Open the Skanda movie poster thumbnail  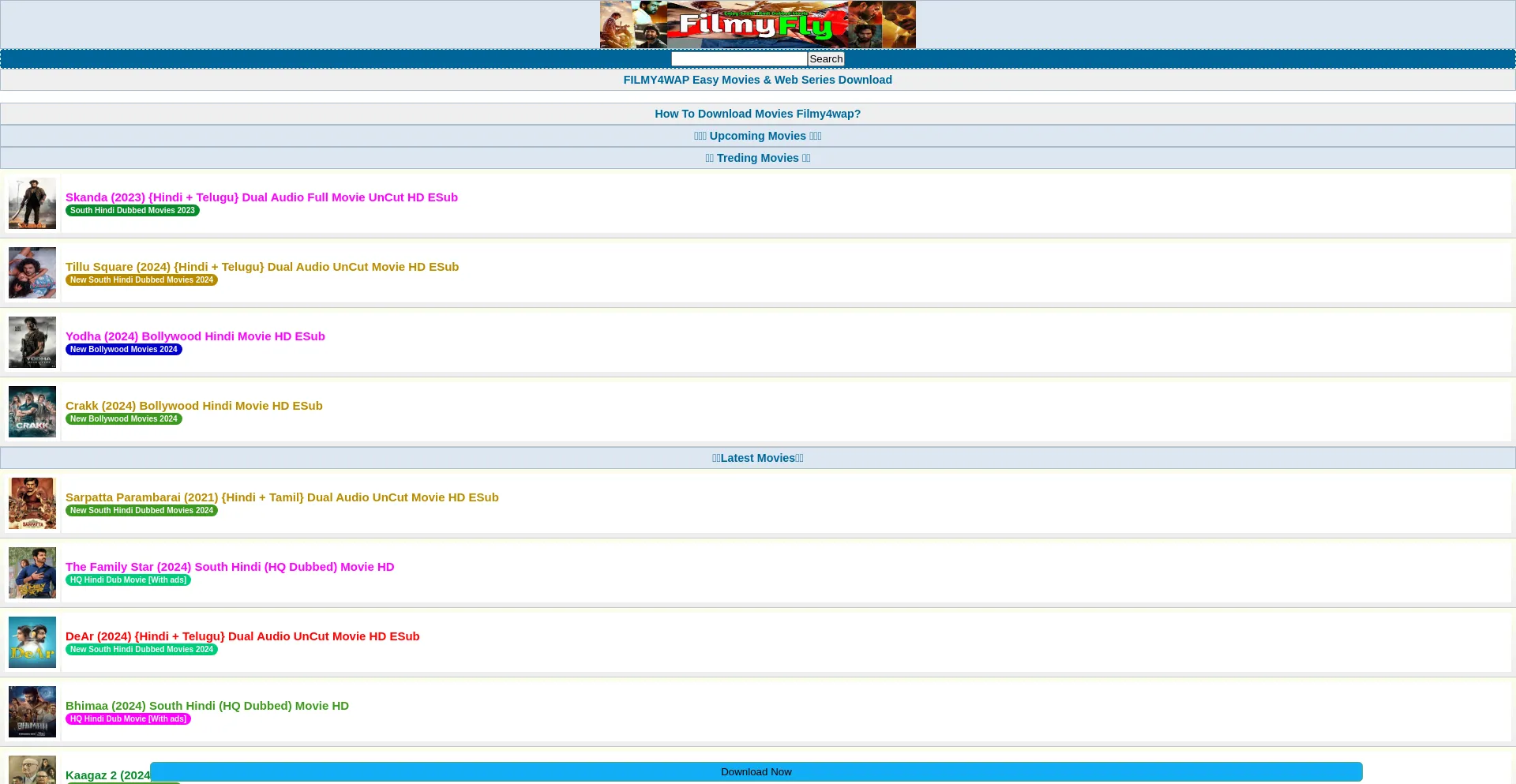(32, 204)
